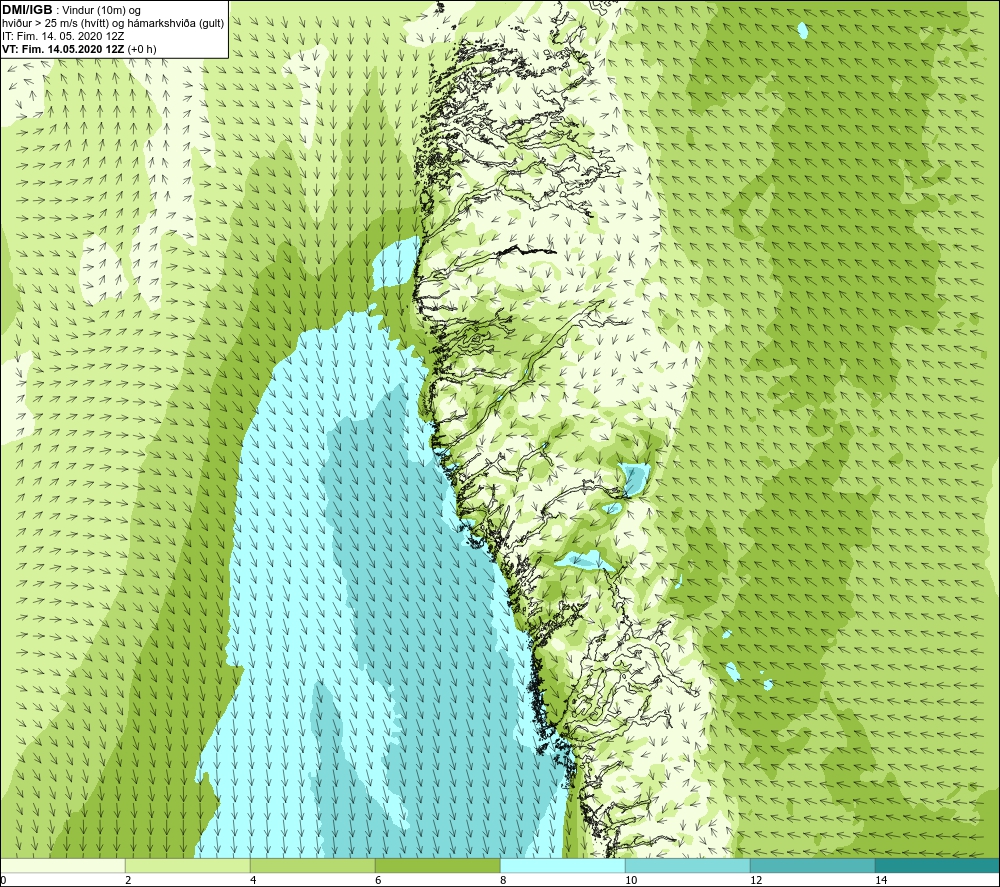Click the 6–8 m/s dark green legend swatch
Screen dimensions: 1000x887
[x=438, y=865]
